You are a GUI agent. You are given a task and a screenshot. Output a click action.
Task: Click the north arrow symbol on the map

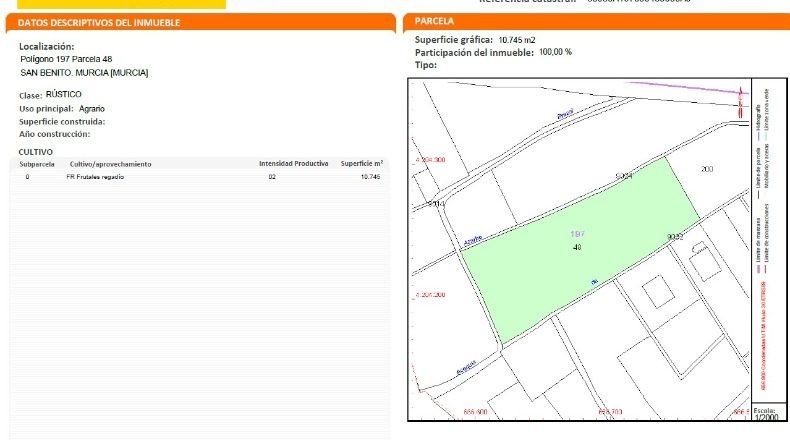[x=740, y=102]
